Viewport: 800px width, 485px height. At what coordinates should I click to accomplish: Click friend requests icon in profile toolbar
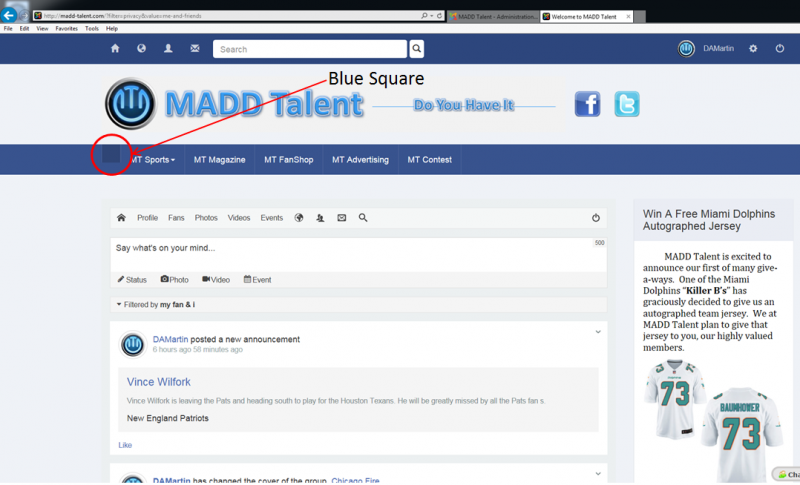point(320,218)
